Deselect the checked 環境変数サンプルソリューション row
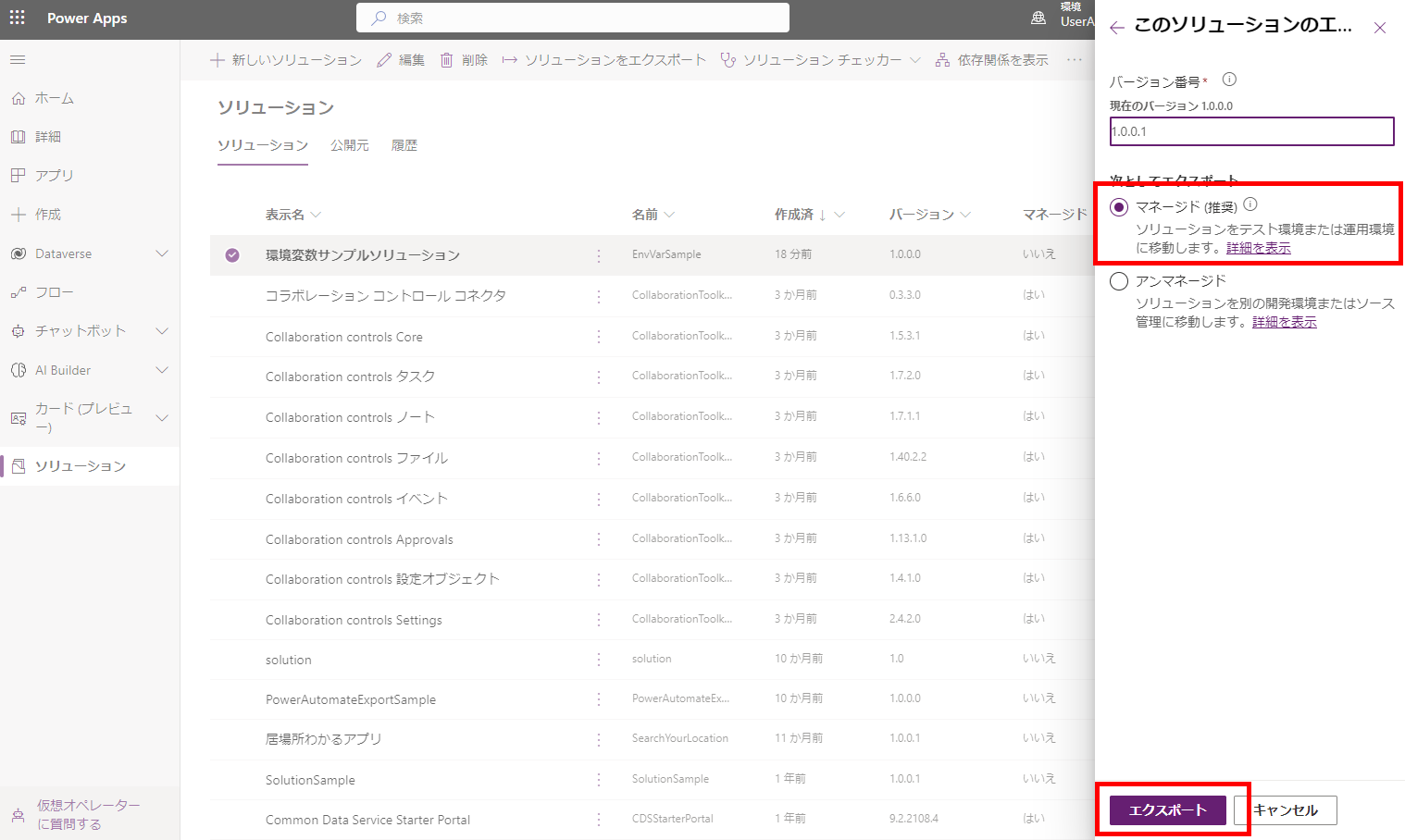Image resolution: width=1405 pixels, height=840 pixels. point(232,255)
